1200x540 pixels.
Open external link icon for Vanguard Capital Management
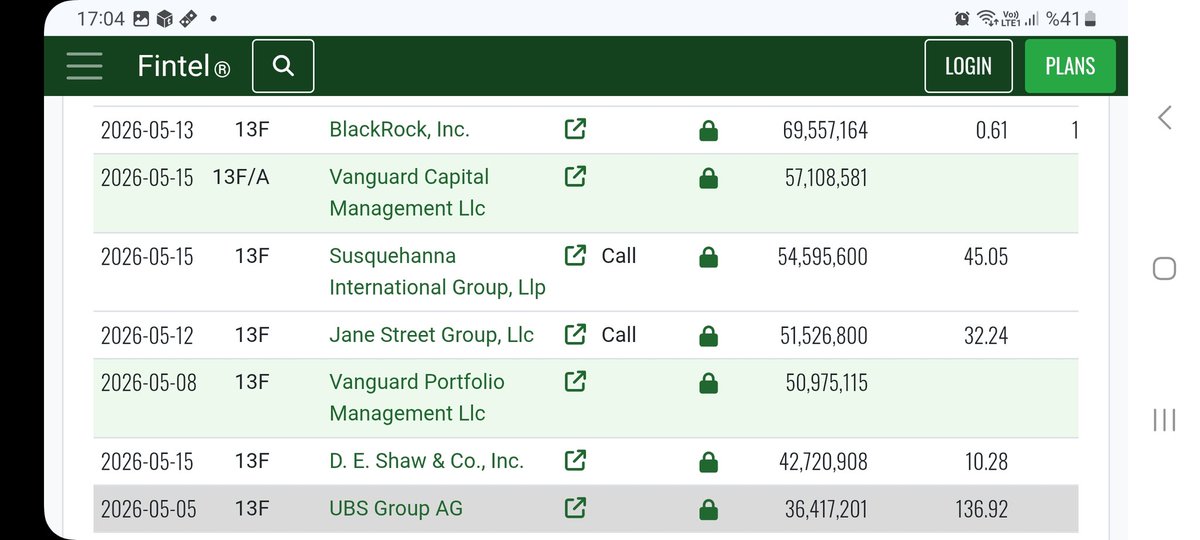pos(575,177)
